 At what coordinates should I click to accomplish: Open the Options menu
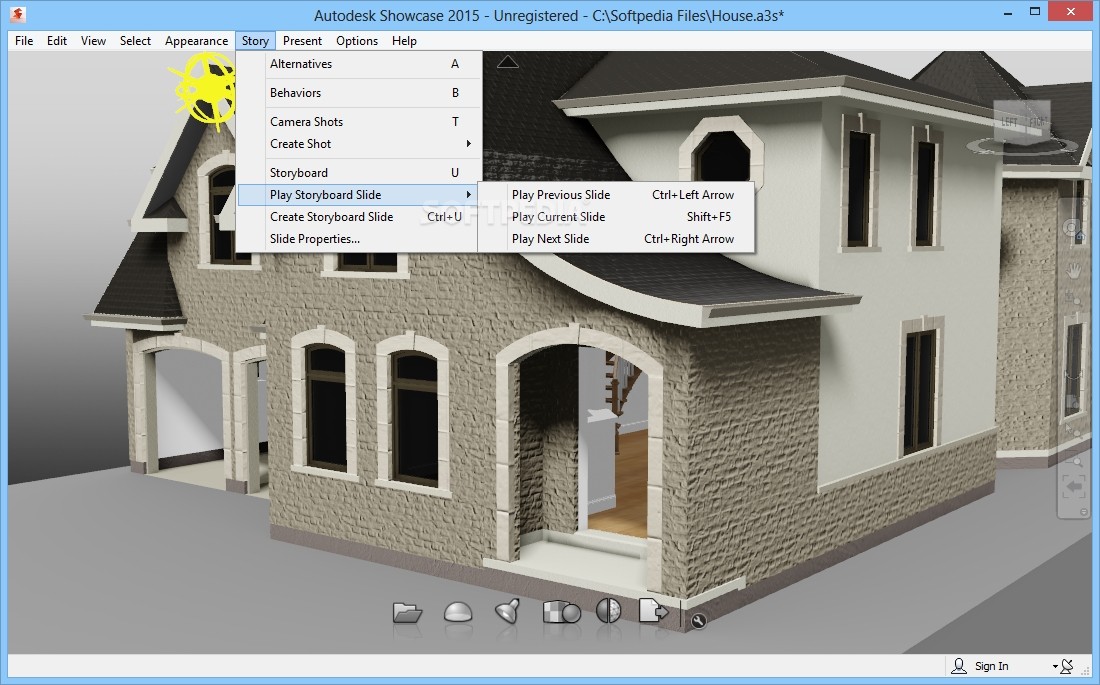[357, 41]
